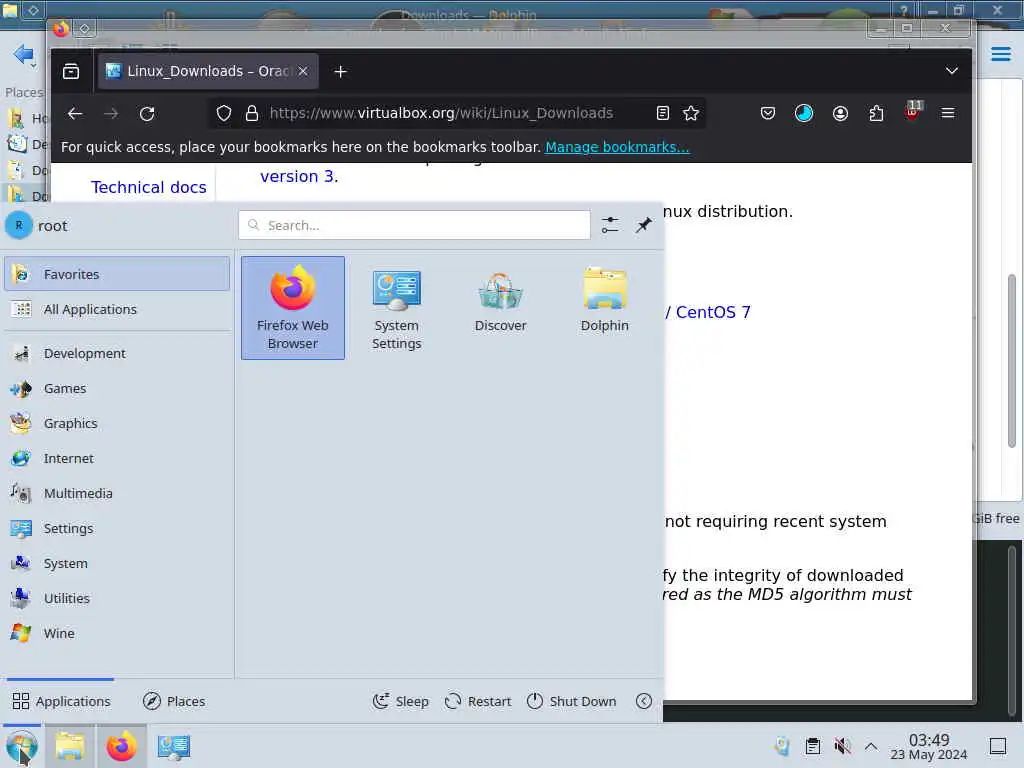Toggle Firefox reader view
Screen dimensions: 1024x768
663,113
